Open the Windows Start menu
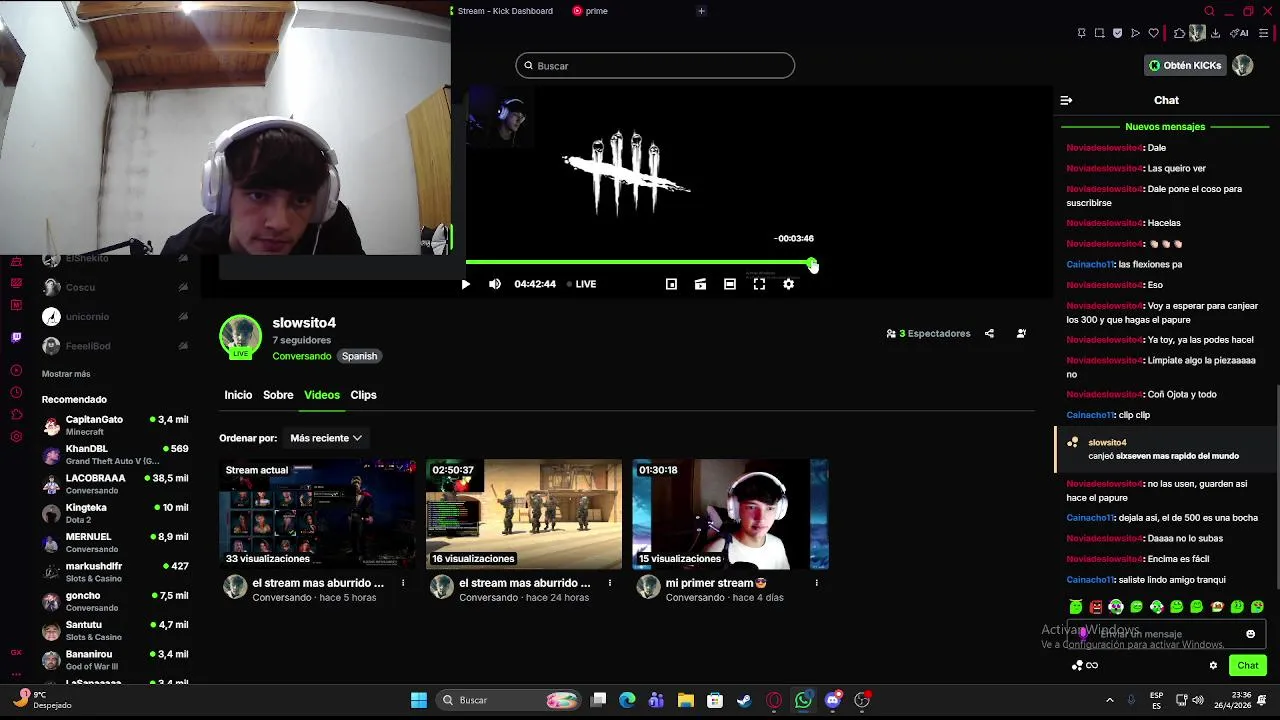The height and width of the screenshot is (720, 1280). pyautogui.click(x=419, y=700)
